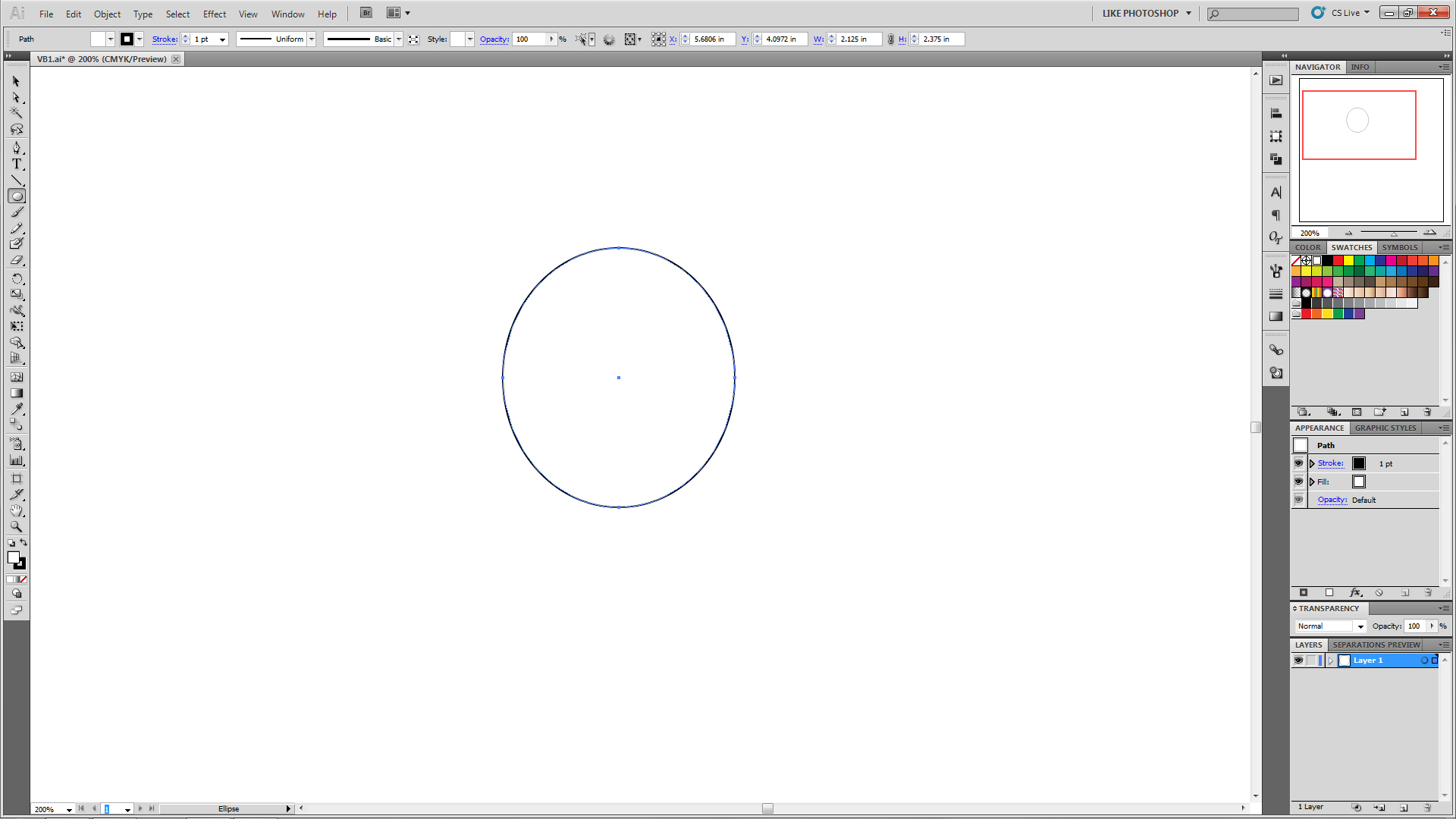Open the Effect menu
Screen dimensions: 1456x819
(x=214, y=14)
